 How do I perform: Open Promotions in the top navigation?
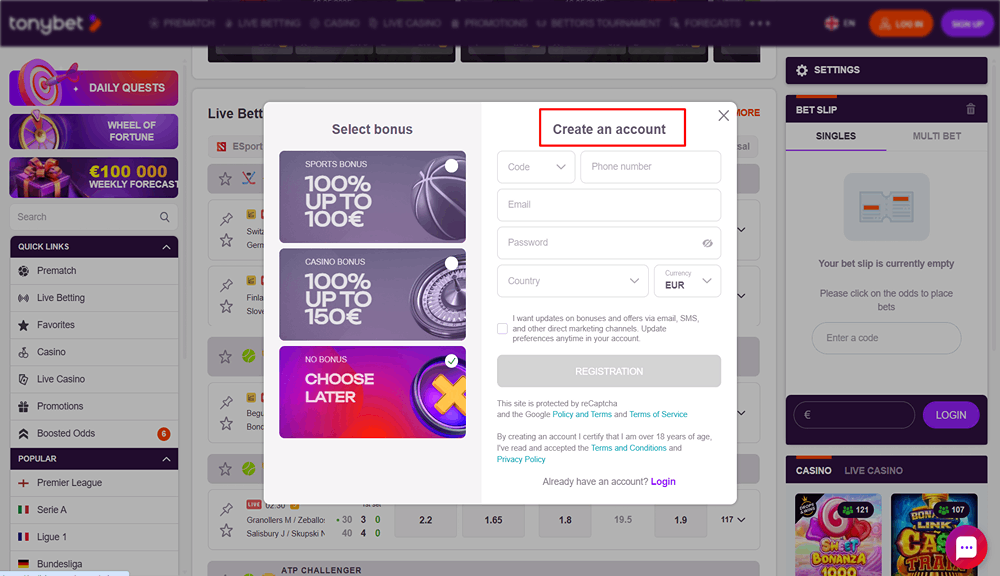(489, 24)
